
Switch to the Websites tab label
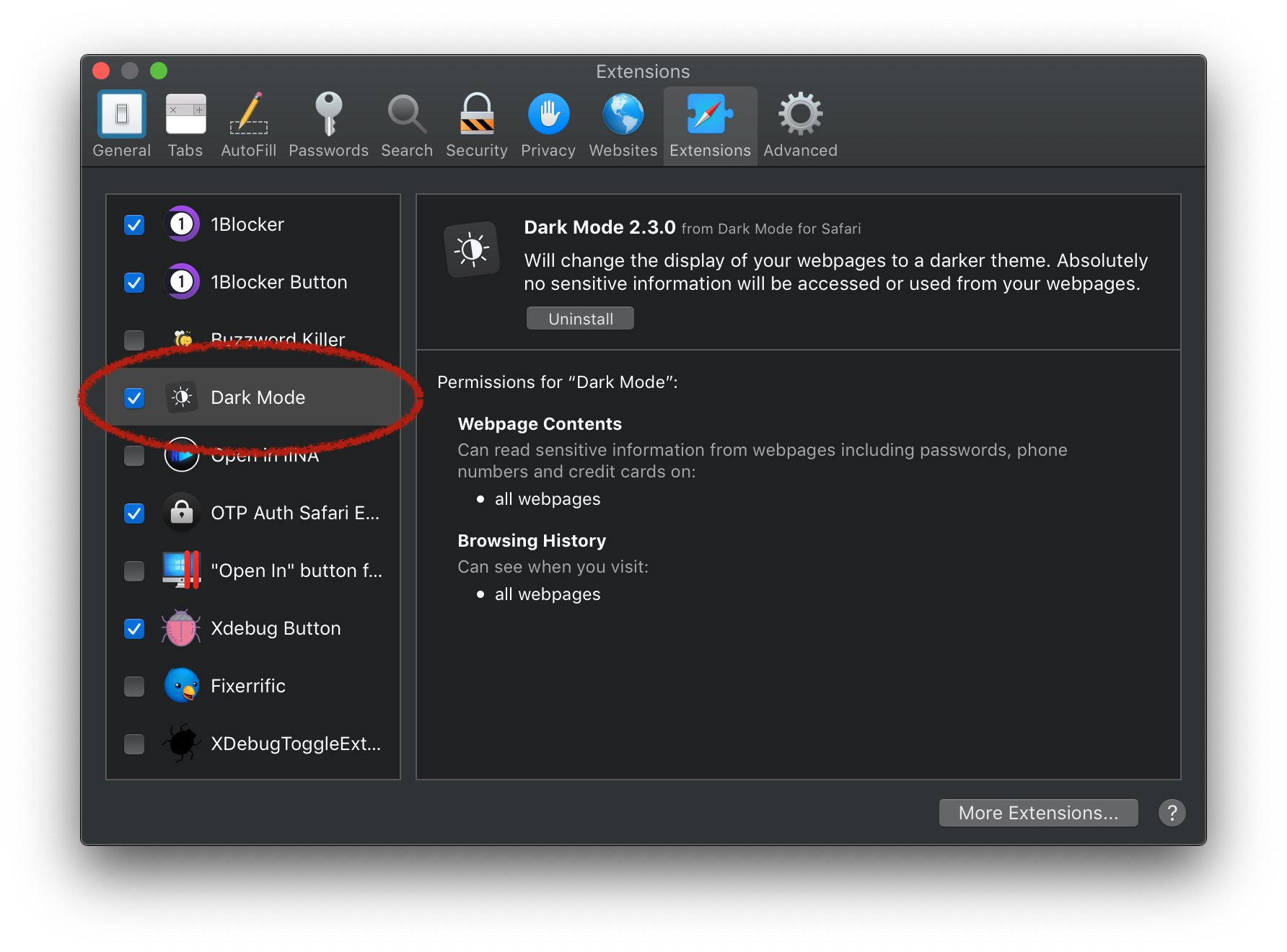(x=623, y=151)
